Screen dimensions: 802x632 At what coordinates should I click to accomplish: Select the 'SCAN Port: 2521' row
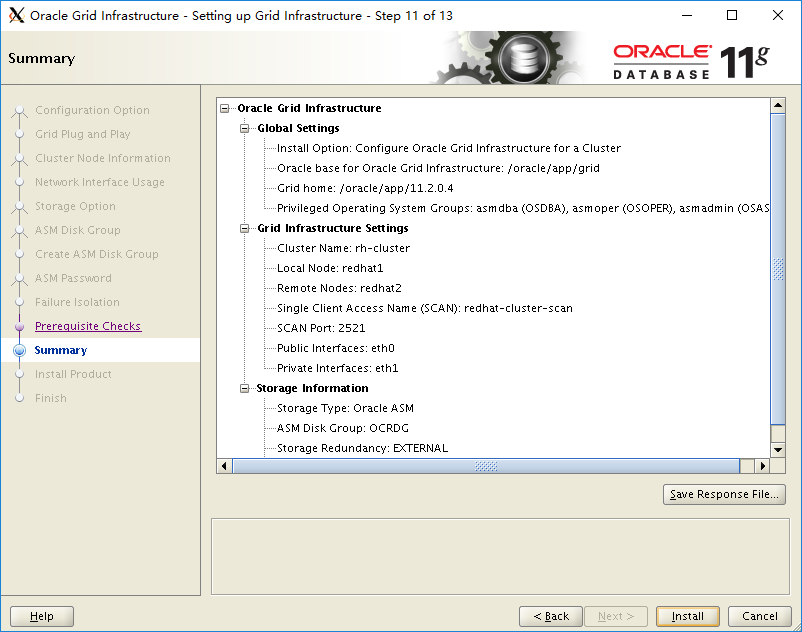click(x=321, y=328)
